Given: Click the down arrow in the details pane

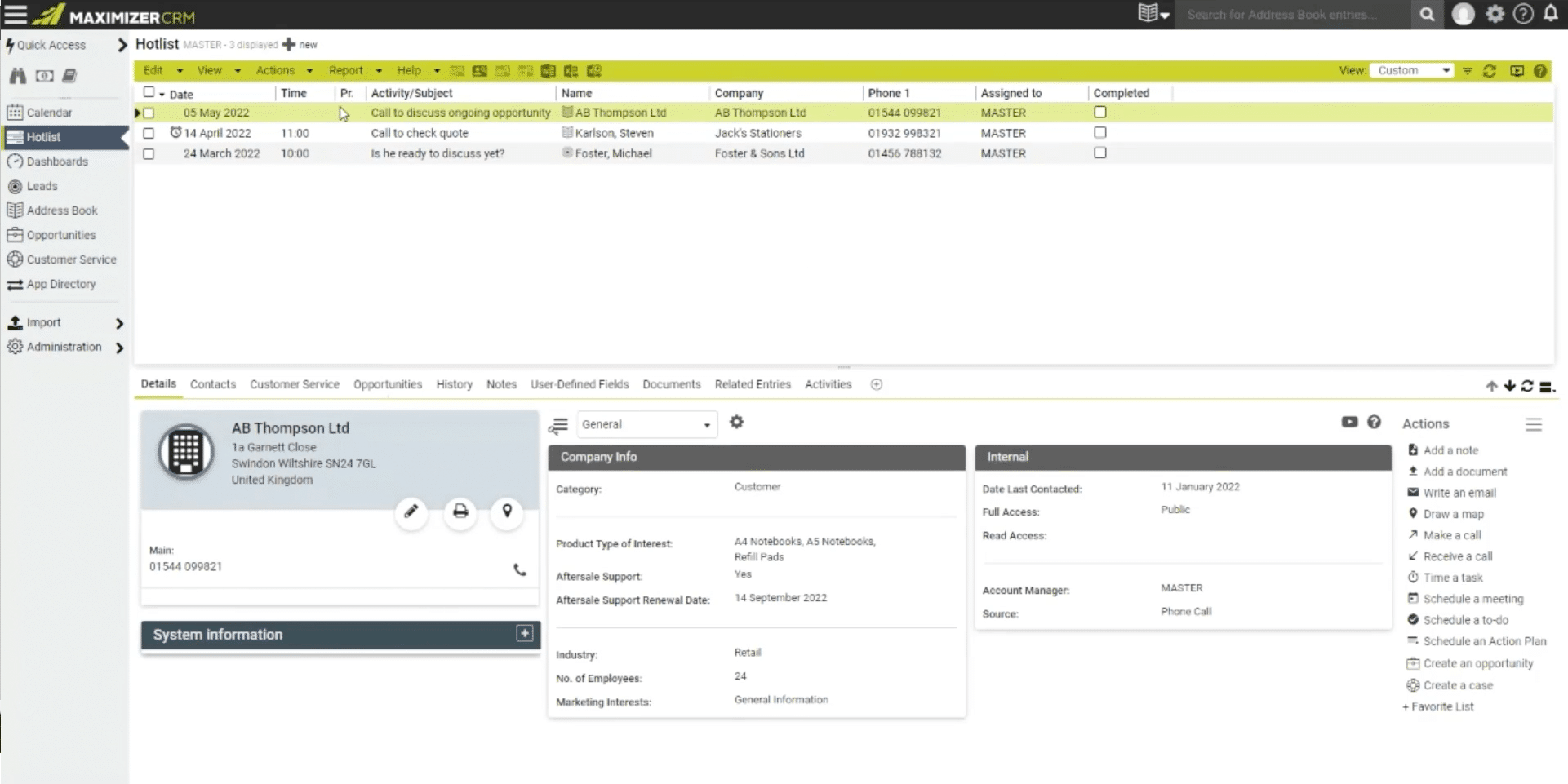Looking at the screenshot, I should coord(1509,386).
